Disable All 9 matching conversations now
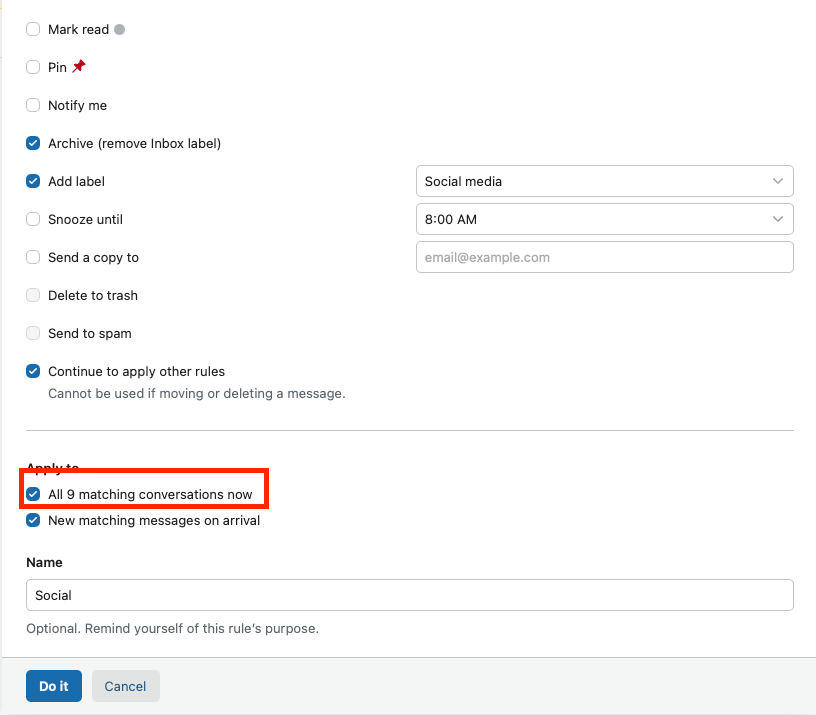The height and width of the screenshot is (715, 816). 32,494
